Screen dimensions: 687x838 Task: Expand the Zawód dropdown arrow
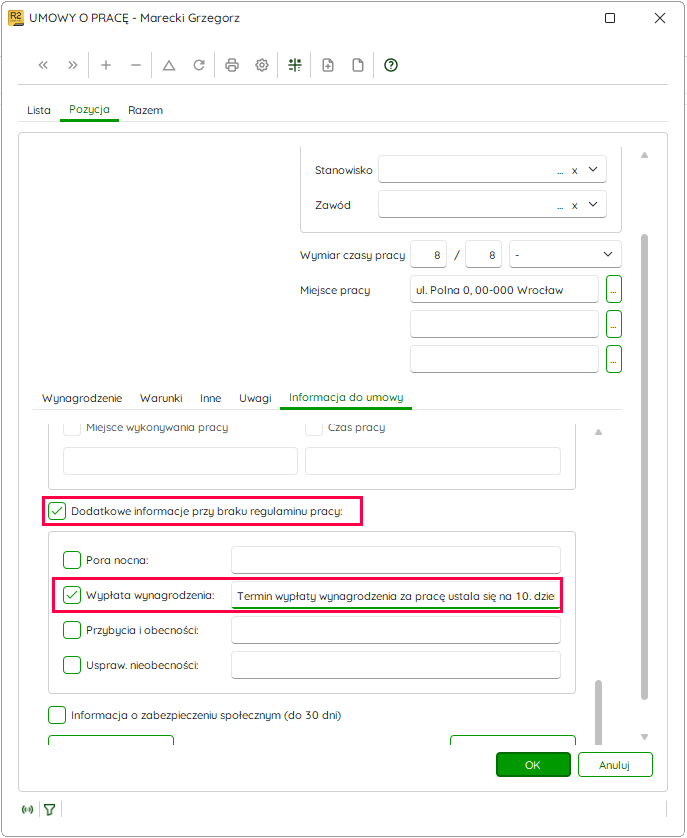click(593, 204)
